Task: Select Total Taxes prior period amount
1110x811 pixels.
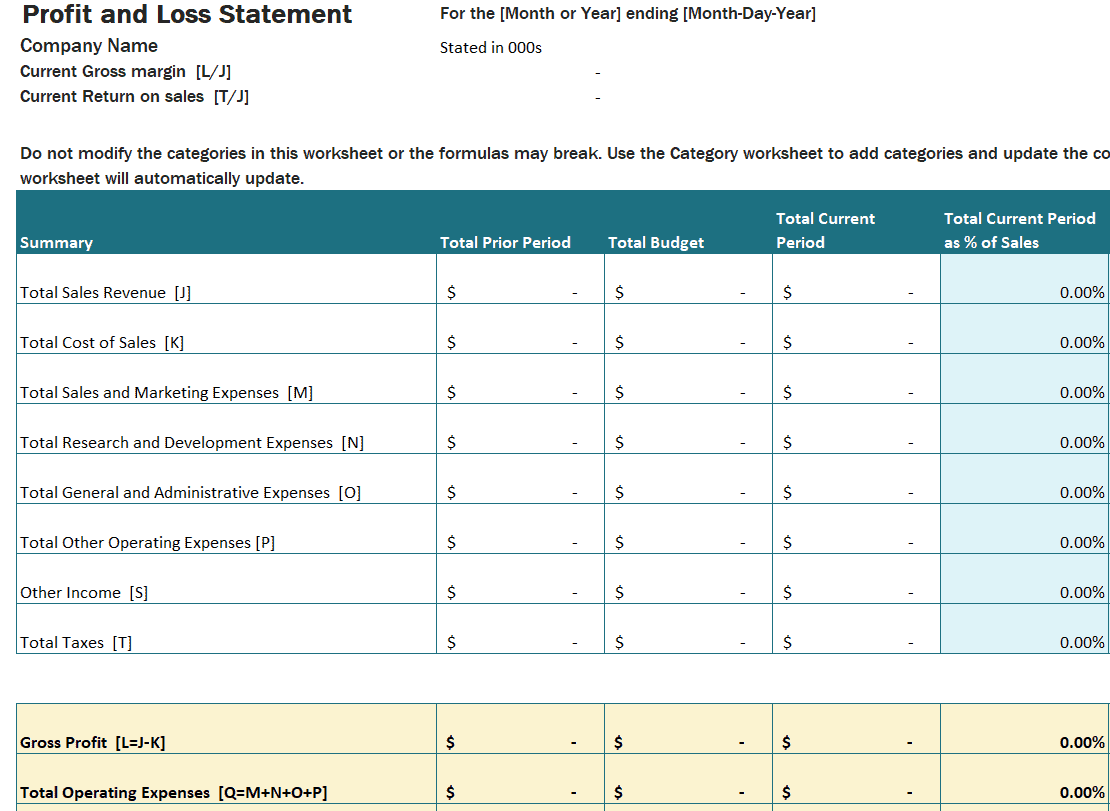Action: 520,629
